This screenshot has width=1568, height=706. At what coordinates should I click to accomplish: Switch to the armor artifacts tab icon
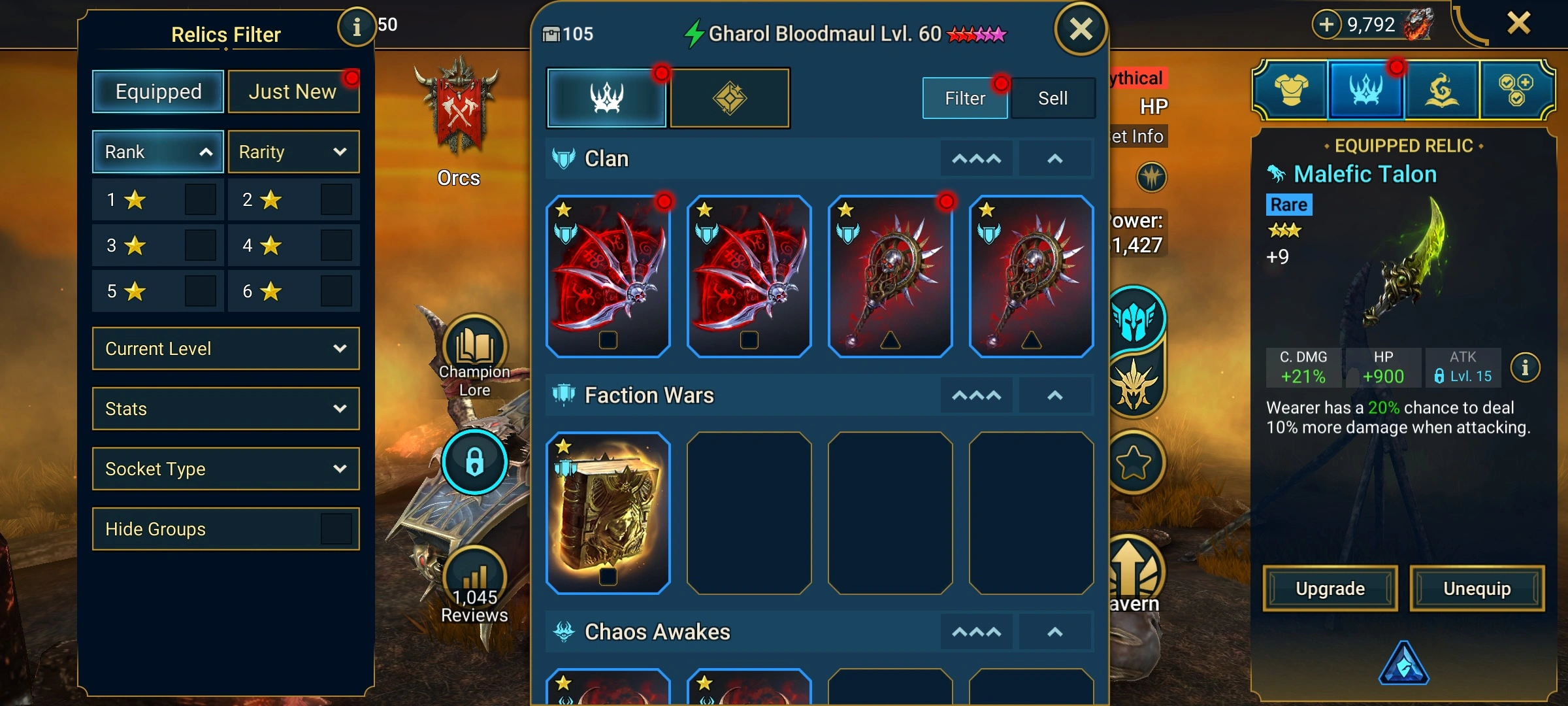tap(1292, 90)
